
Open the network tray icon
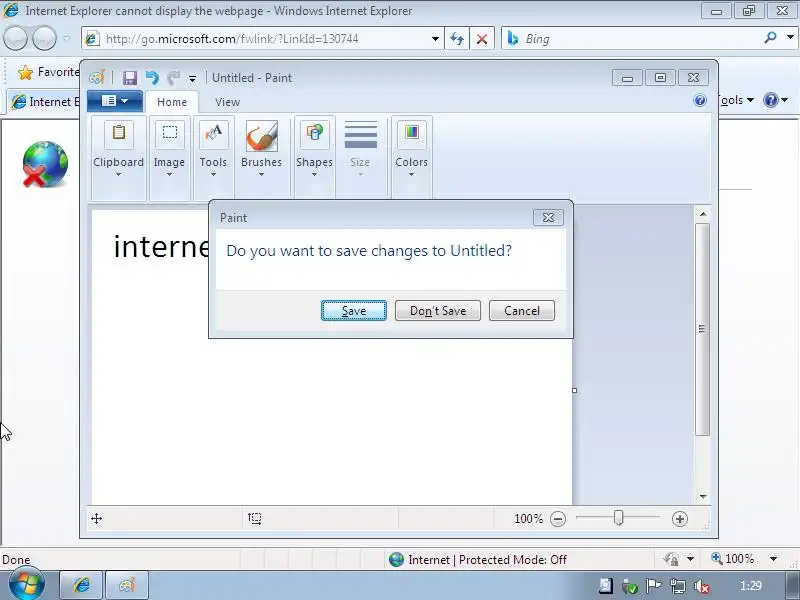[678, 586]
